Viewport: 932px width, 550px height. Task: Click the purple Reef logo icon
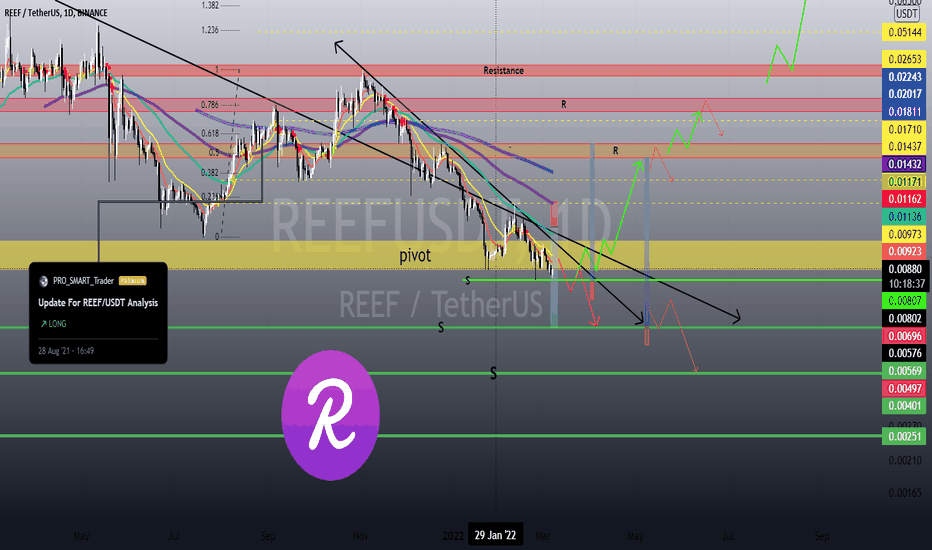330,415
